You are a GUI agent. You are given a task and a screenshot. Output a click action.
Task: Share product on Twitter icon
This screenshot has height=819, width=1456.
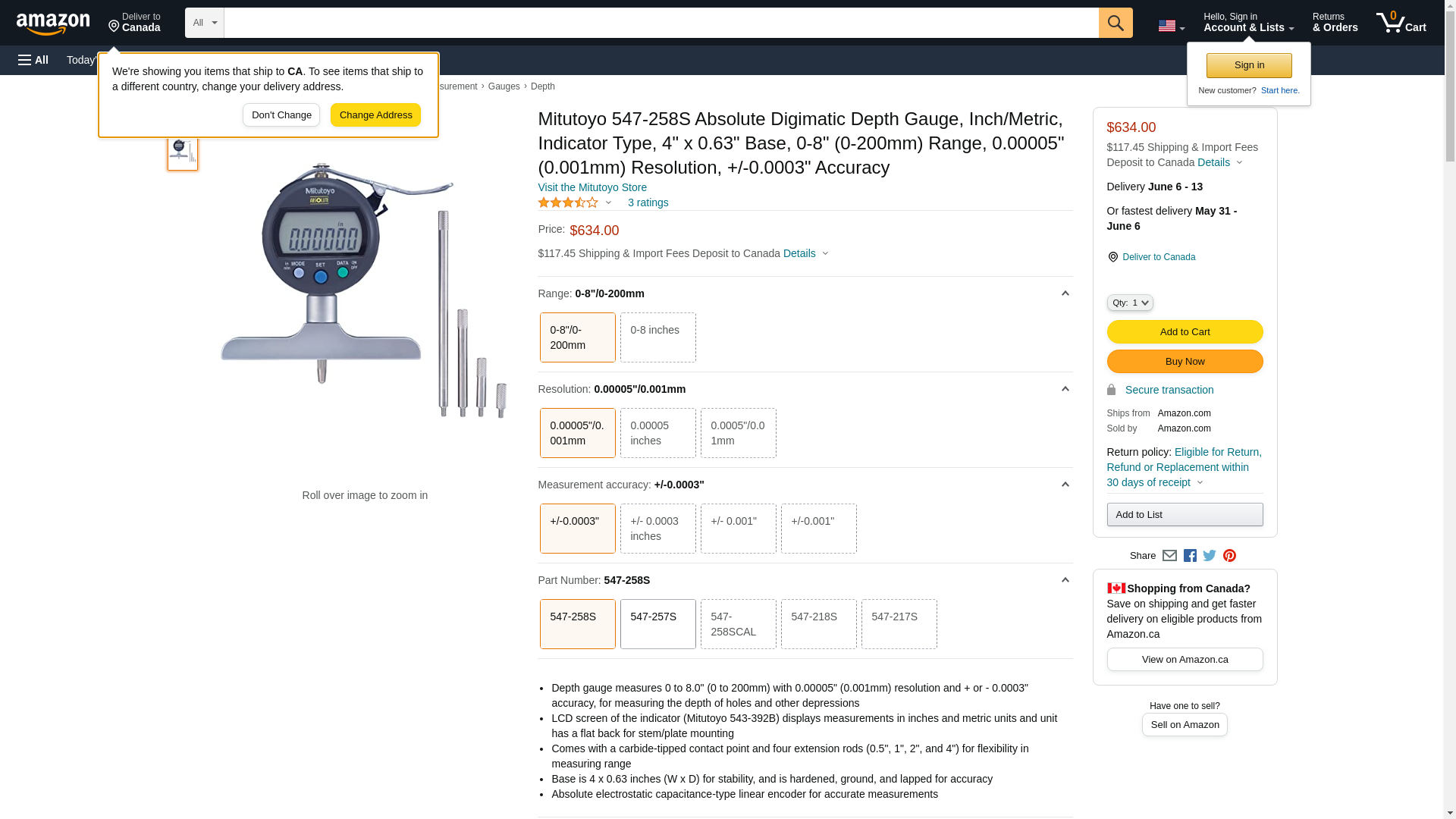pyautogui.click(x=1210, y=556)
